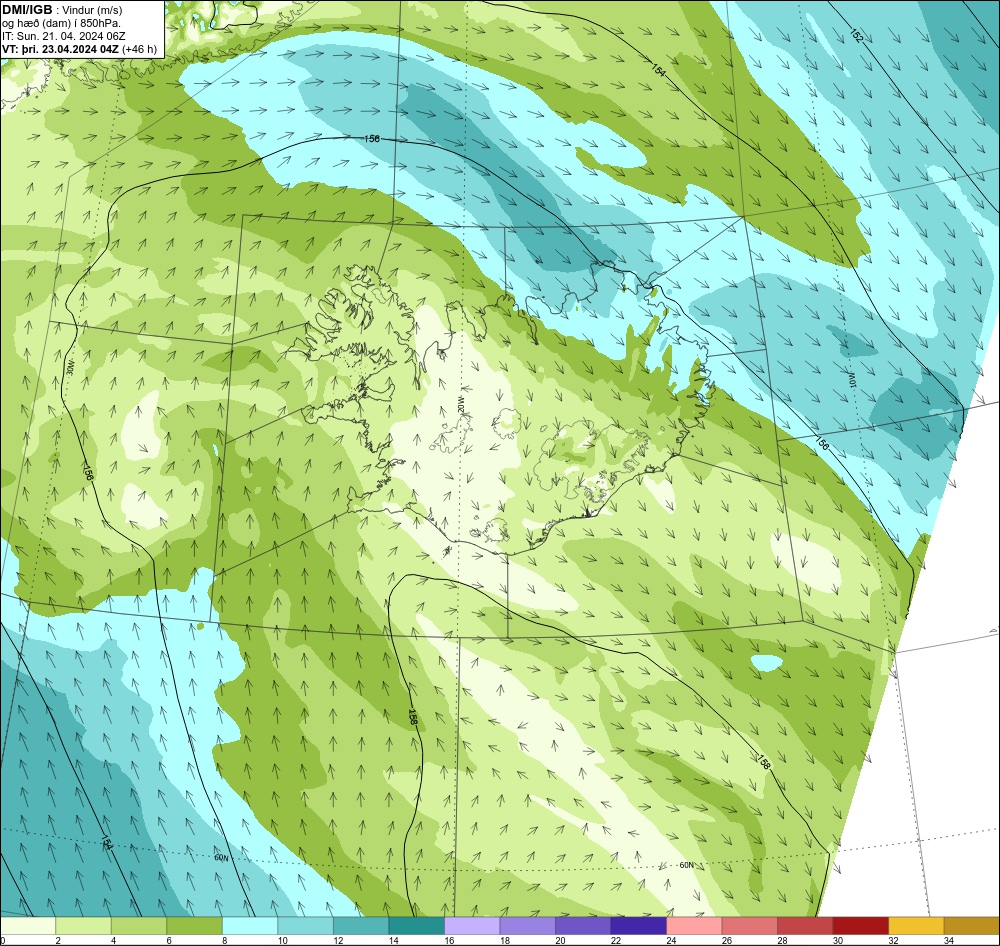Click the right '60N' latitude label
This screenshot has width=1000, height=946.
[x=686, y=866]
